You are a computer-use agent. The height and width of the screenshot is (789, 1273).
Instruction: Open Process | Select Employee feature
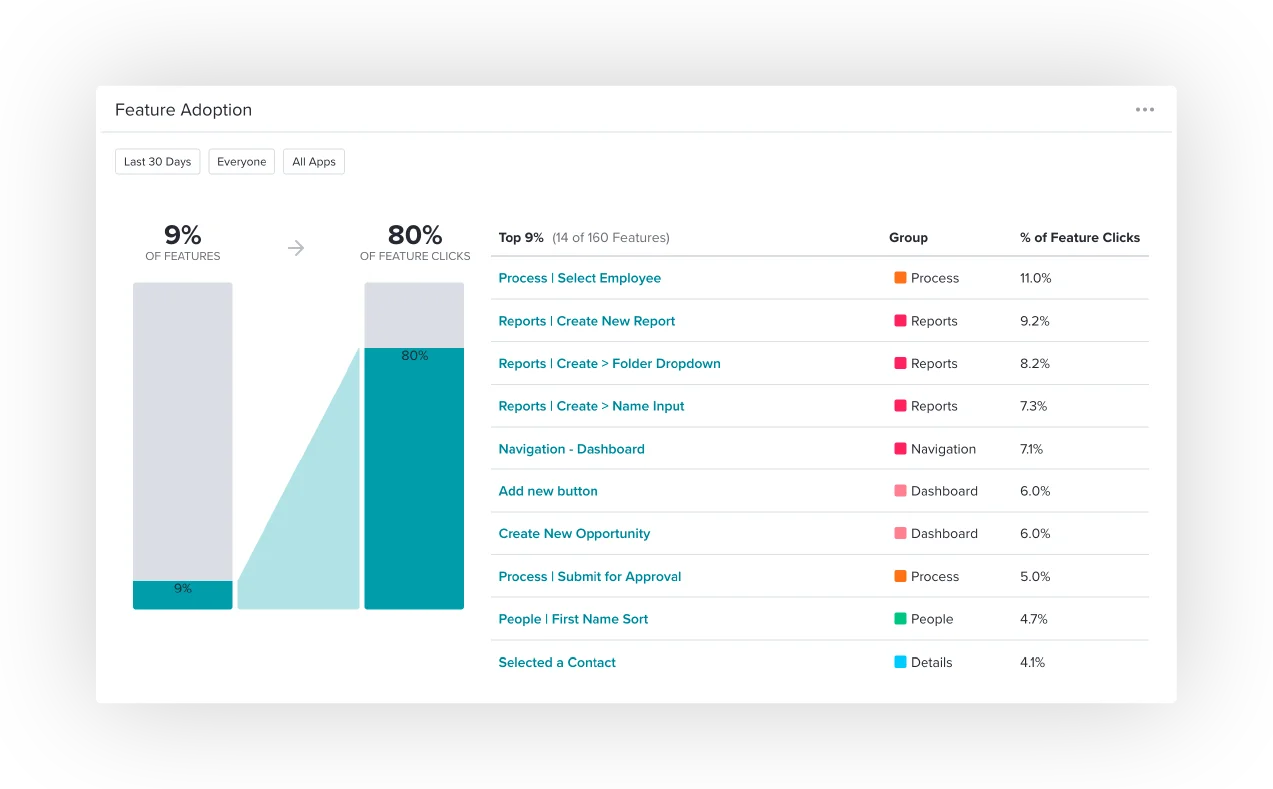(579, 278)
